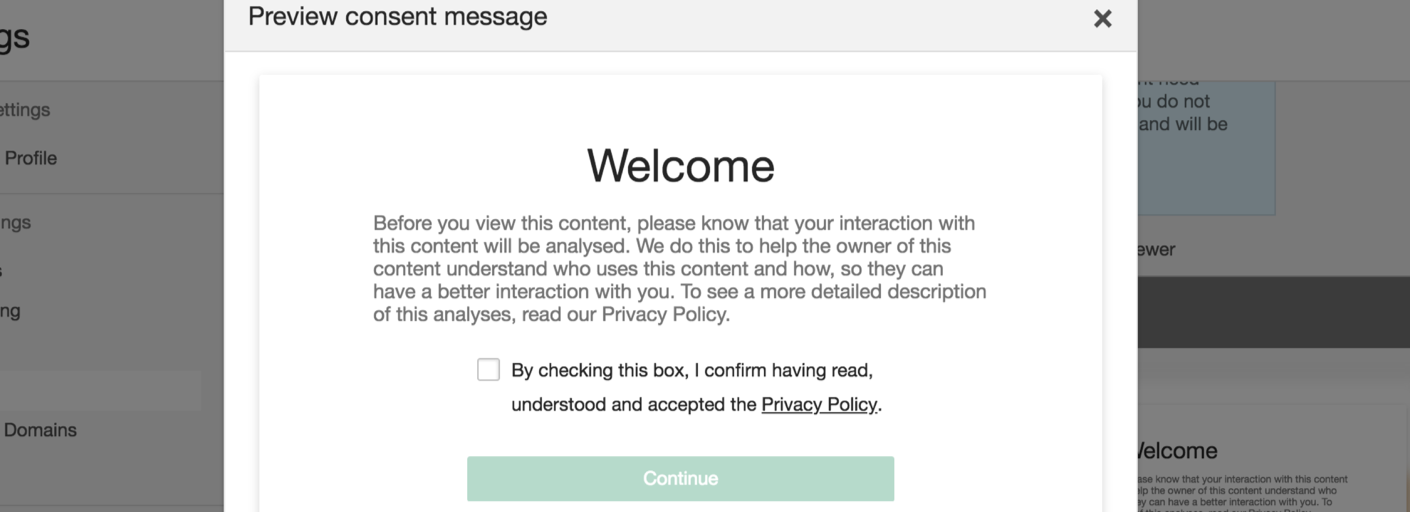Click the dark gray bar at right
Screen dimensions: 1410x512
pyautogui.click(x=1273, y=312)
